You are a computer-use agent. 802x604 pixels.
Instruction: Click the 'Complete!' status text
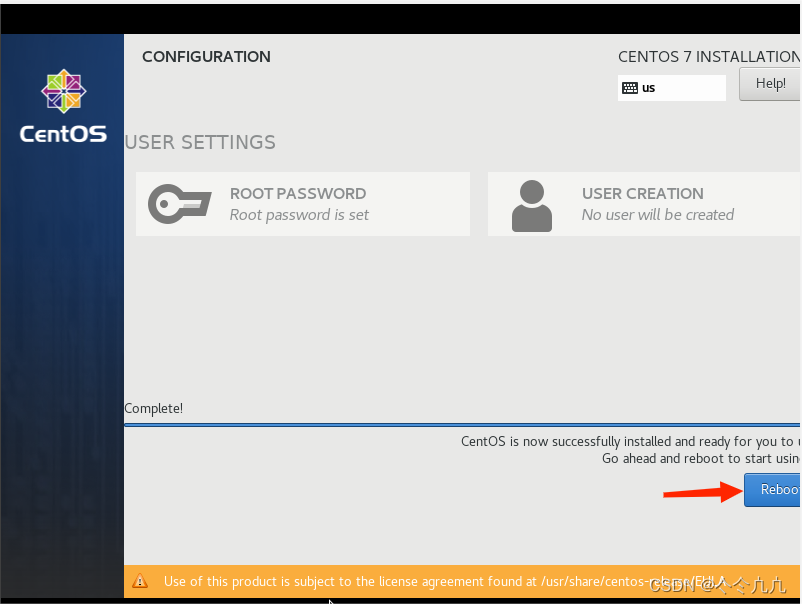click(153, 408)
